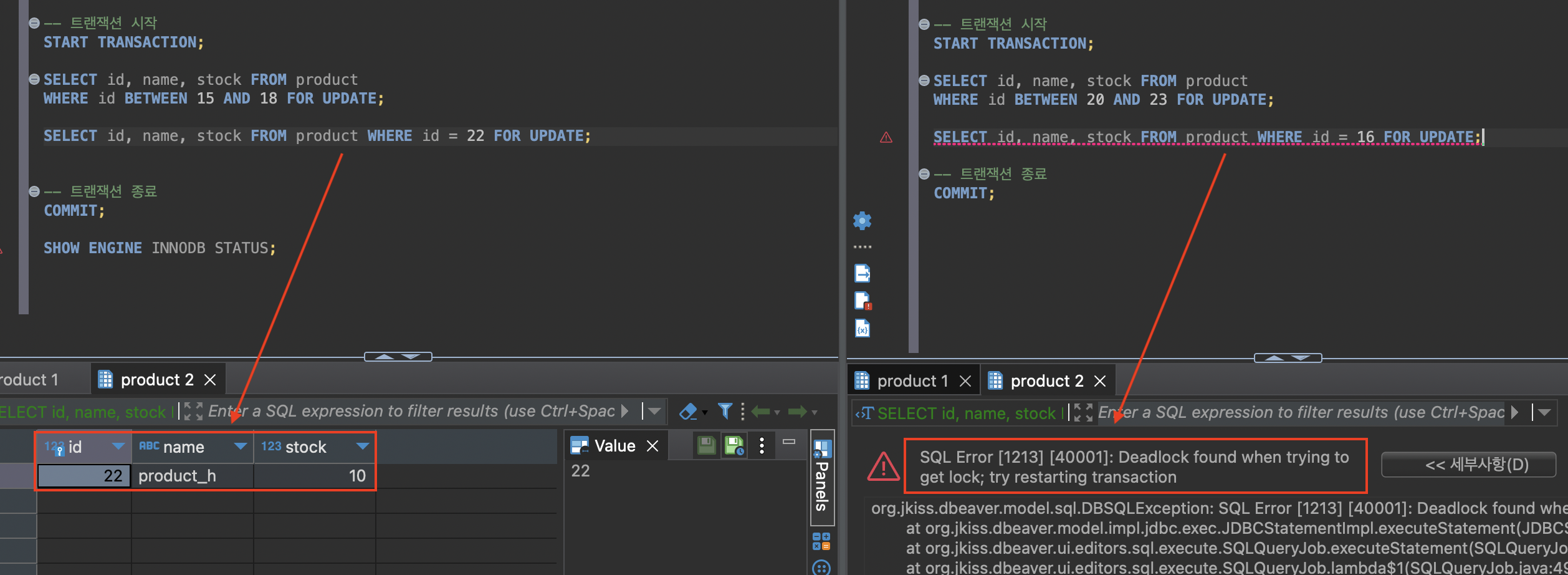Click the blue funnel filter icon
1568x575 pixels.
[x=725, y=410]
